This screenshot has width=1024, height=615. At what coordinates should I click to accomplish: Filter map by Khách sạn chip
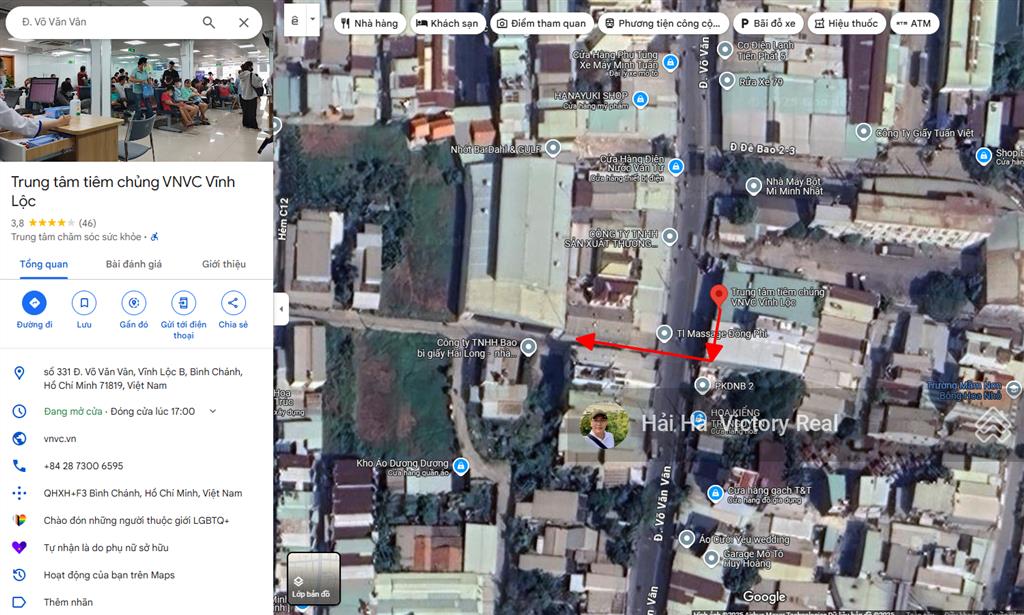coord(447,24)
